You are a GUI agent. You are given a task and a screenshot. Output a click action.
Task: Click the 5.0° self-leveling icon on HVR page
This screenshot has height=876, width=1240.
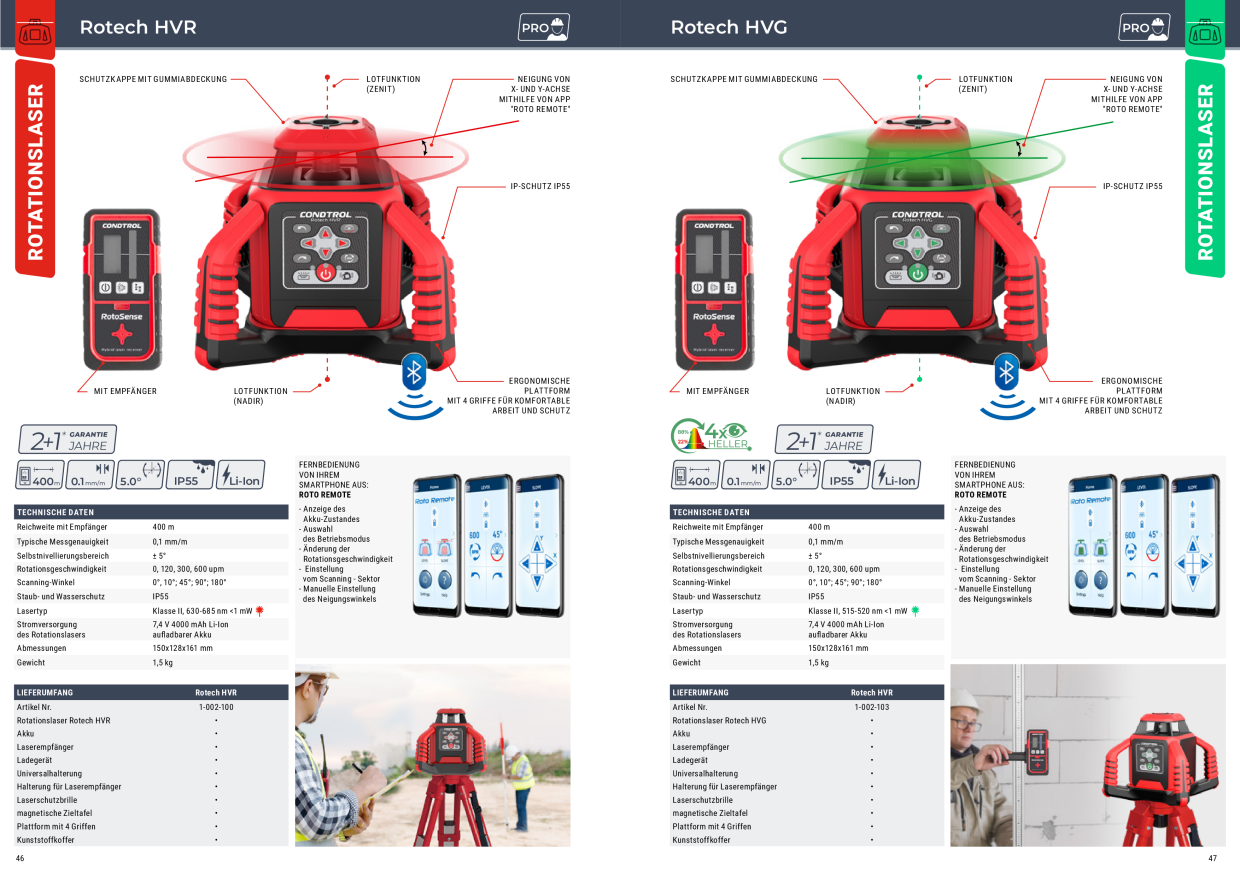(139, 475)
